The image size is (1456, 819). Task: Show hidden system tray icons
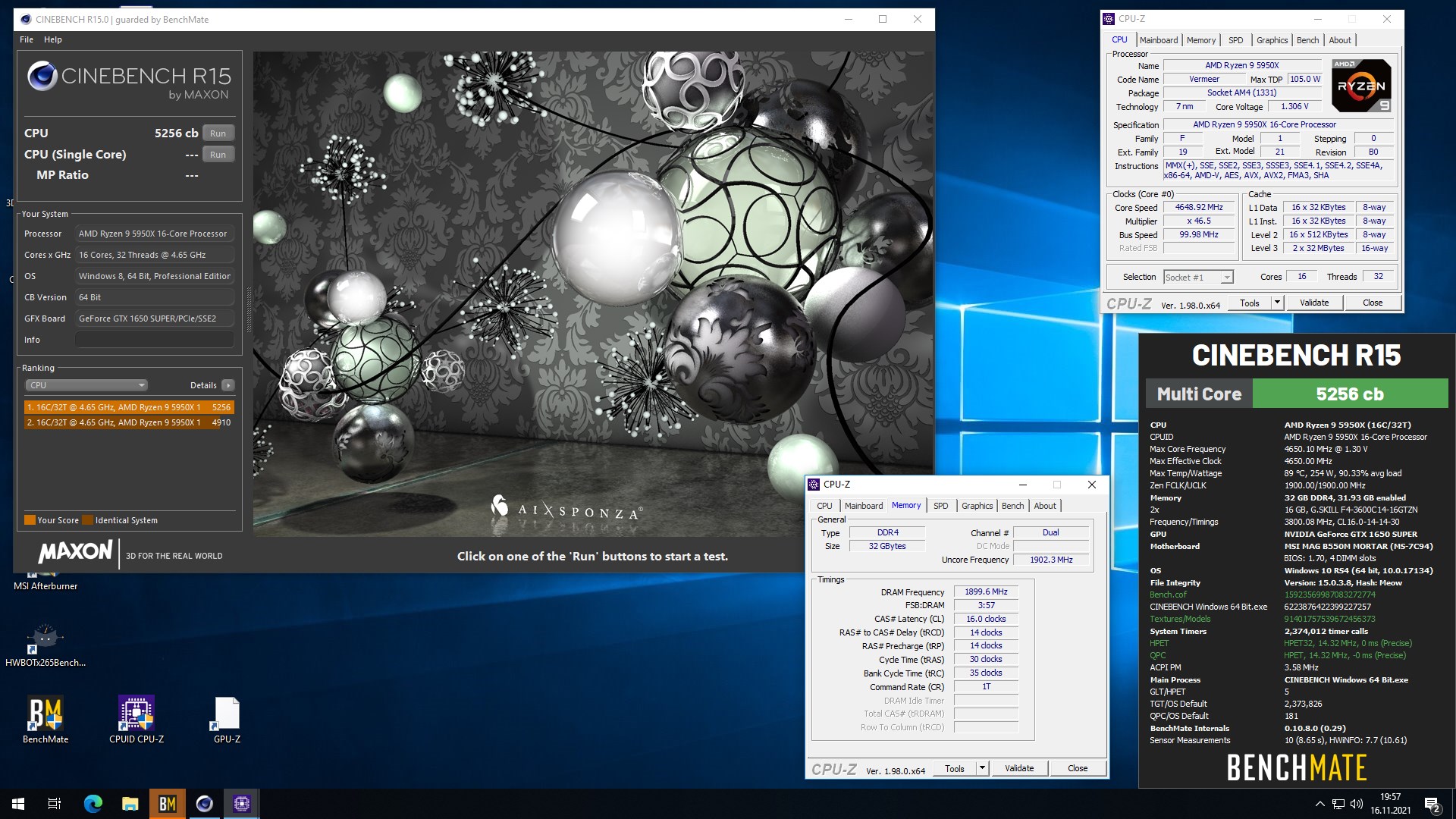point(1319,804)
